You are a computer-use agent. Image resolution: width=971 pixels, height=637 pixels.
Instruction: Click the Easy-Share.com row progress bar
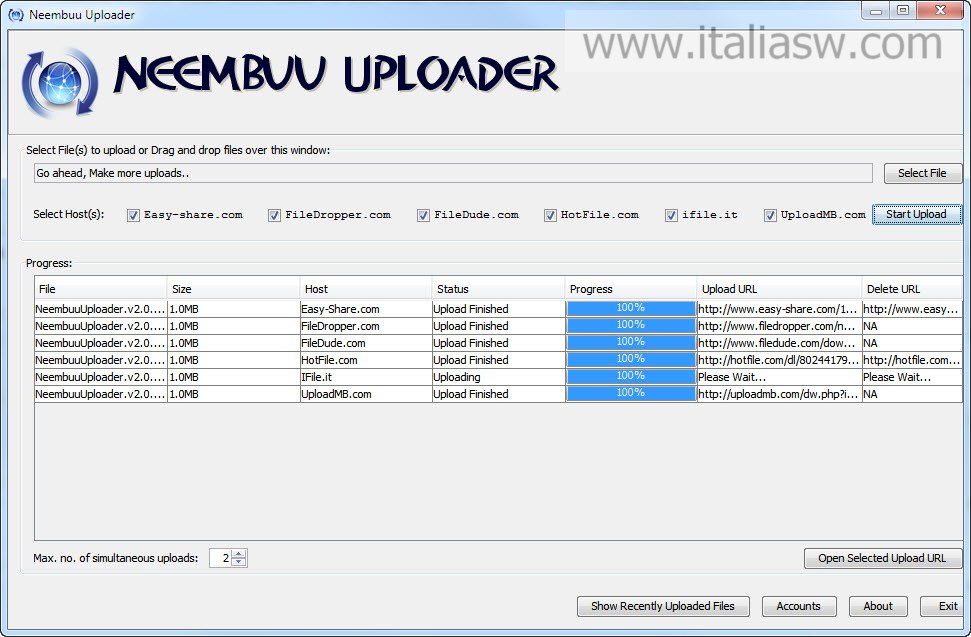tap(631, 308)
